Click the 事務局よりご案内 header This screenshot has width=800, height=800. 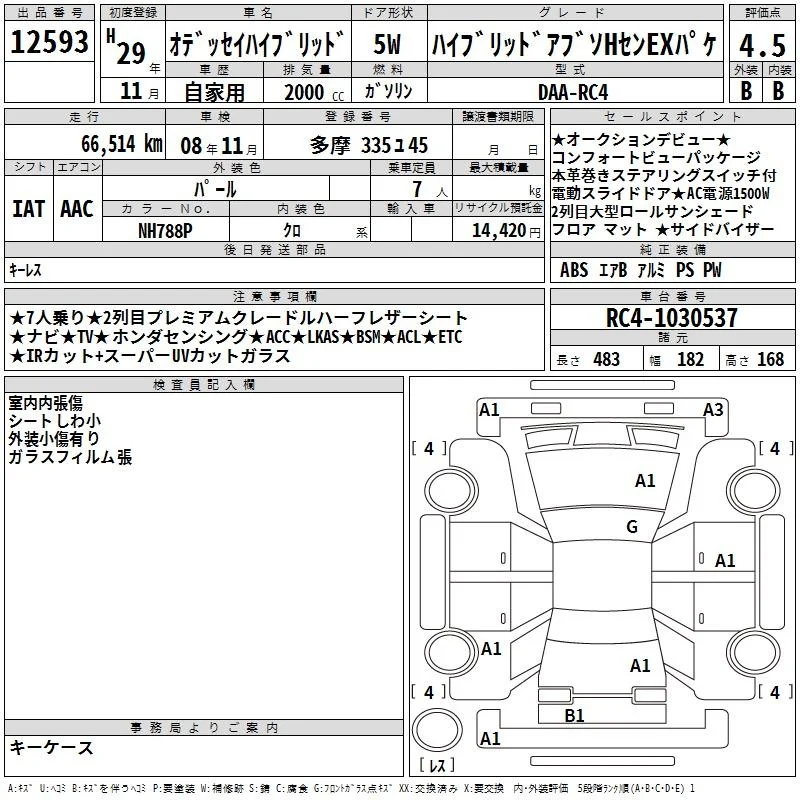click(204, 728)
